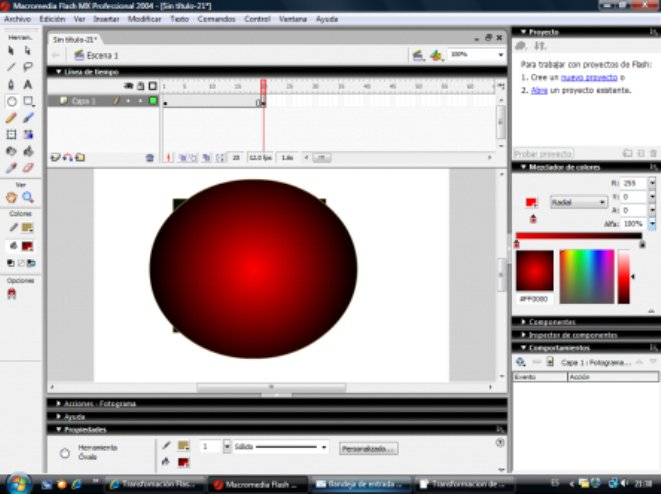The height and width of the screenshot is (494, 661).
Task: Activate the Zoom magnifier tool
Action: [28, 198]
